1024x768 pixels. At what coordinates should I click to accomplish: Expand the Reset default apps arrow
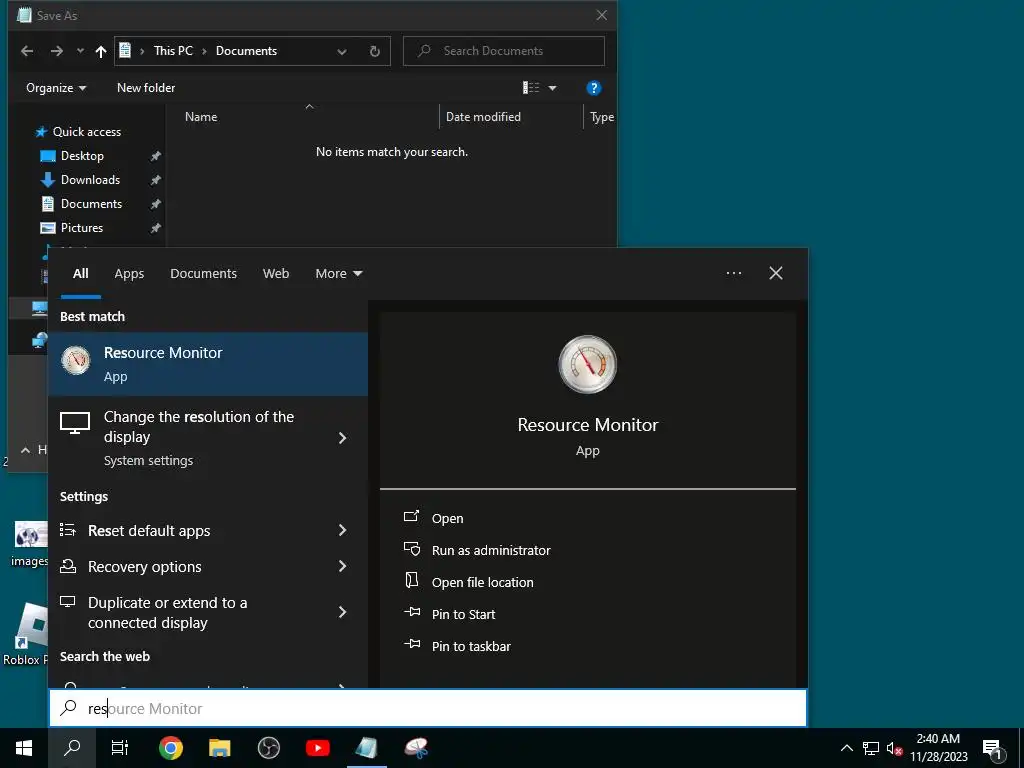click(x=342, y=530)
